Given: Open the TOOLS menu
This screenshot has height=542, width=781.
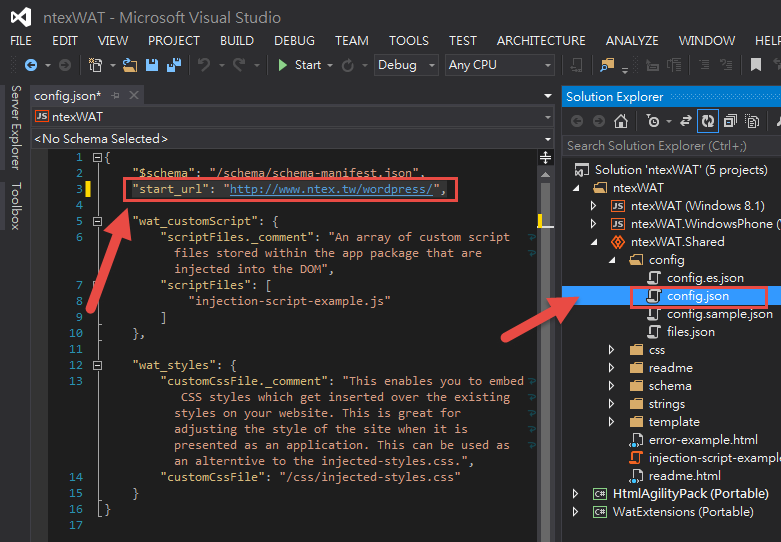Looking at the screenshot, I should pyautogui.click(x=409, y=40).
